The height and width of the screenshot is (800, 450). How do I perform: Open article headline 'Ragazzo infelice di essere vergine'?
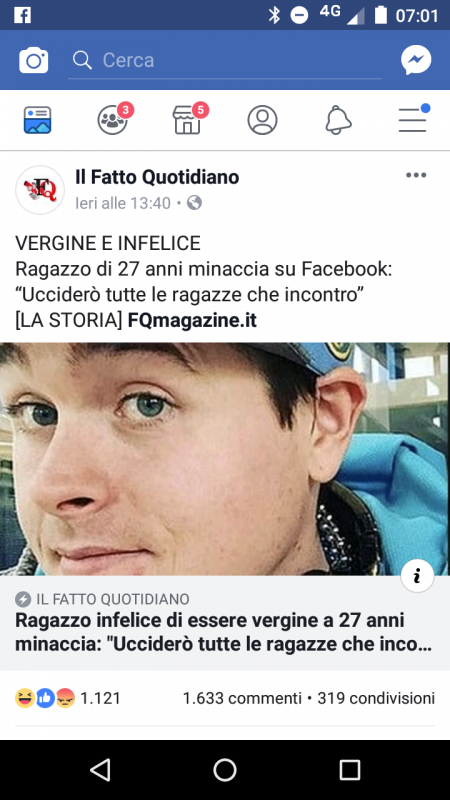223,633
